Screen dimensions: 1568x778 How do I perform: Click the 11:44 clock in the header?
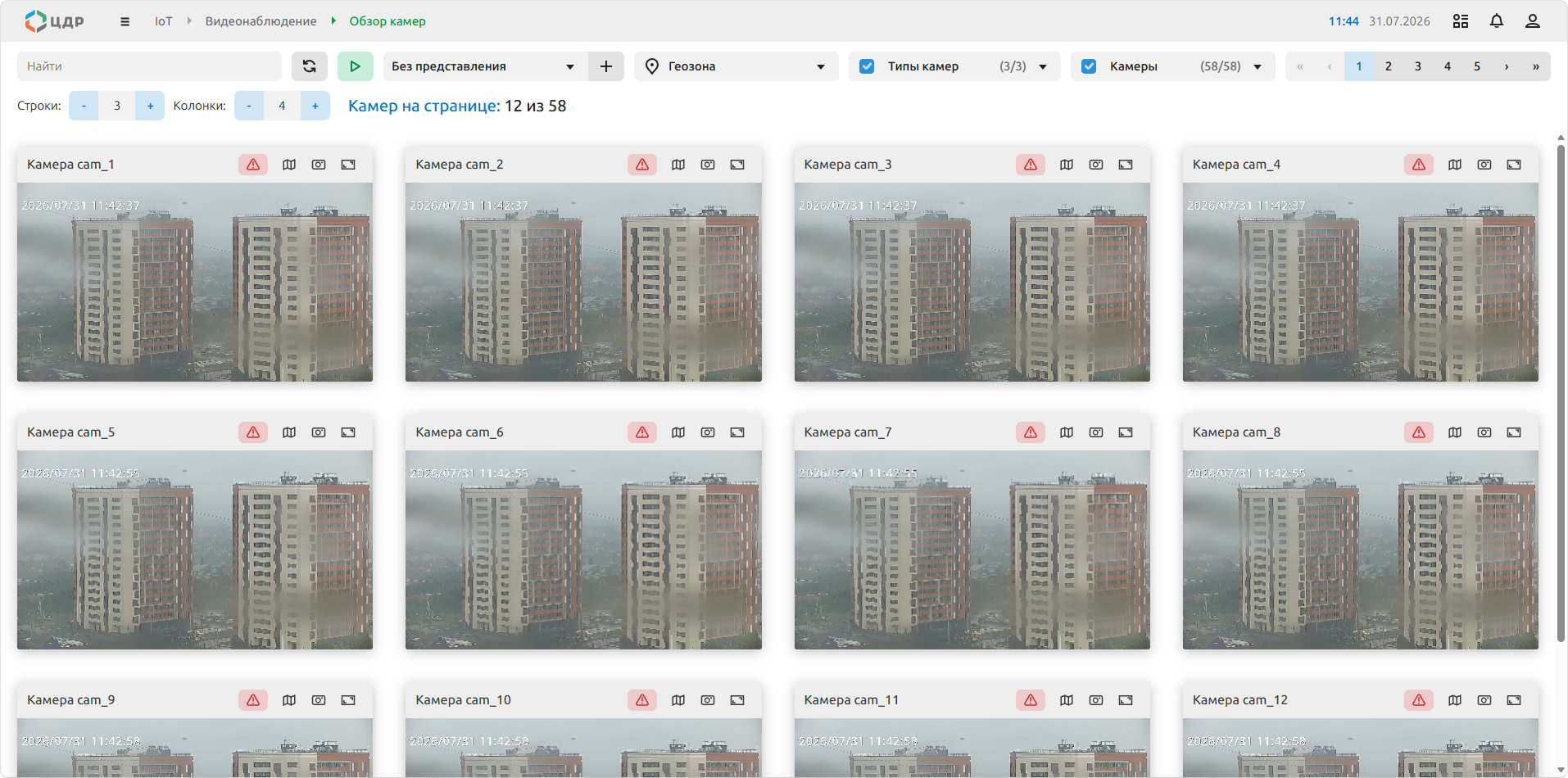[x=1344, y=21]
